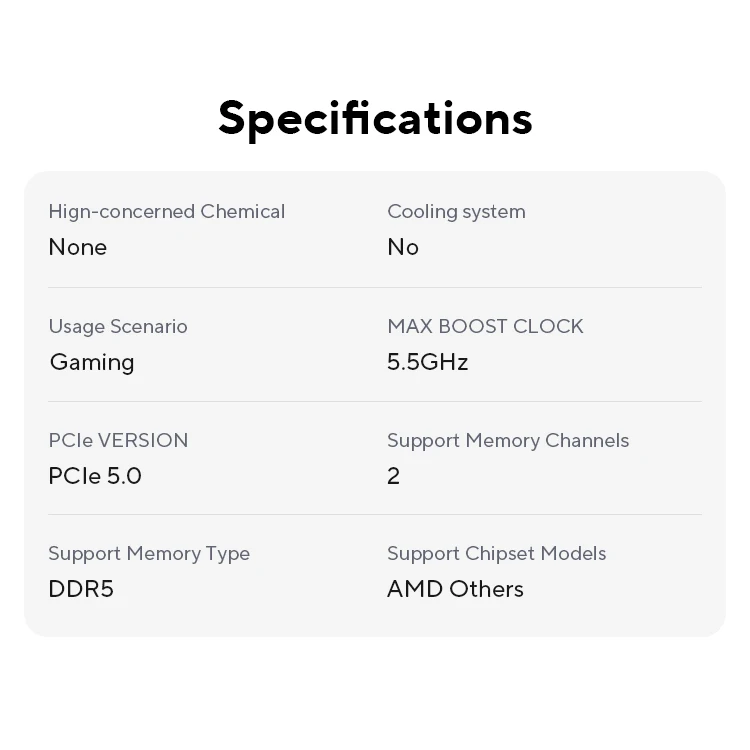The width and height of the screenshot is (750, 750).
Task: Select the Hign-concerned Chemical label
Action: [x=166, y=211]
